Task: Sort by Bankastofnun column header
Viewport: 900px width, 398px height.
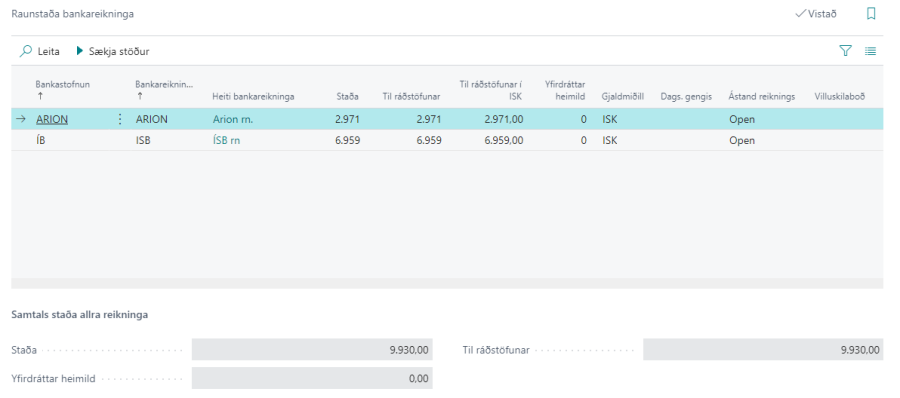Action: pos(63,84)
